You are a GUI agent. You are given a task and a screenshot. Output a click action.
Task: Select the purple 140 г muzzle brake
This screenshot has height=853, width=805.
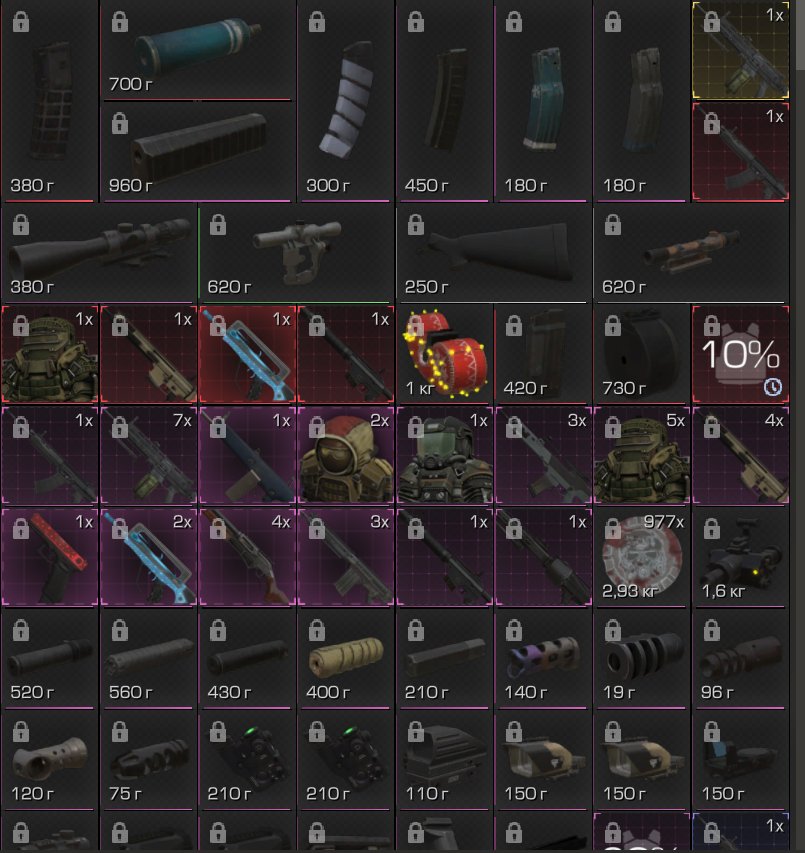click(543, 658)
